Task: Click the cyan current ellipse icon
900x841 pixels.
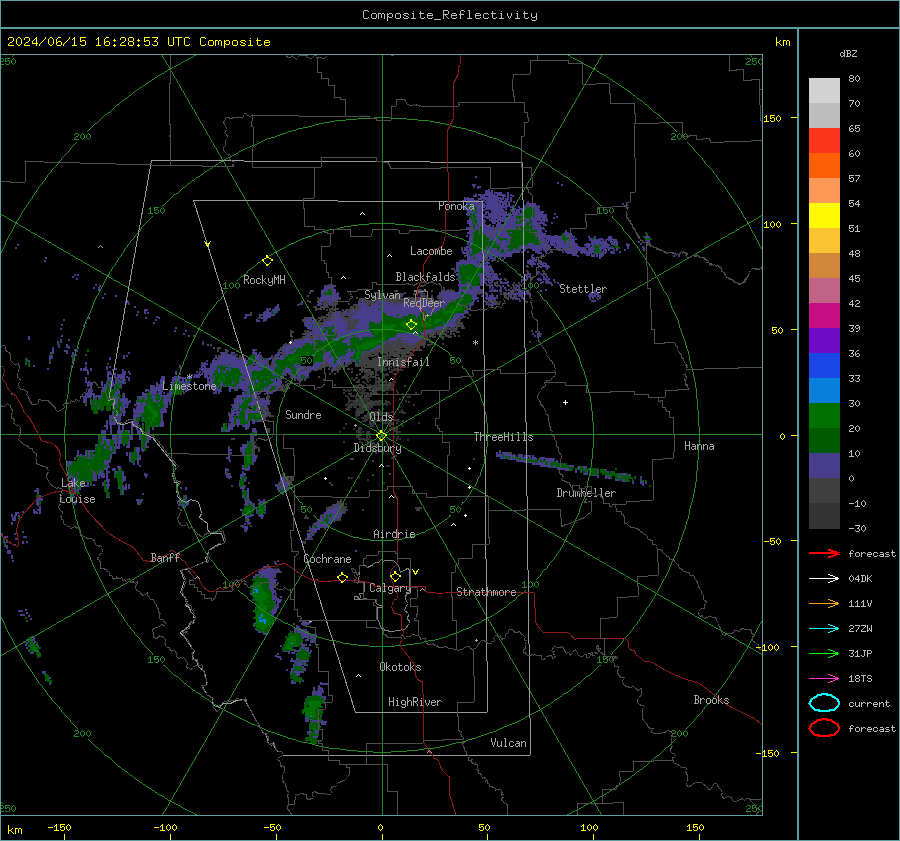Action: [824, 703]
